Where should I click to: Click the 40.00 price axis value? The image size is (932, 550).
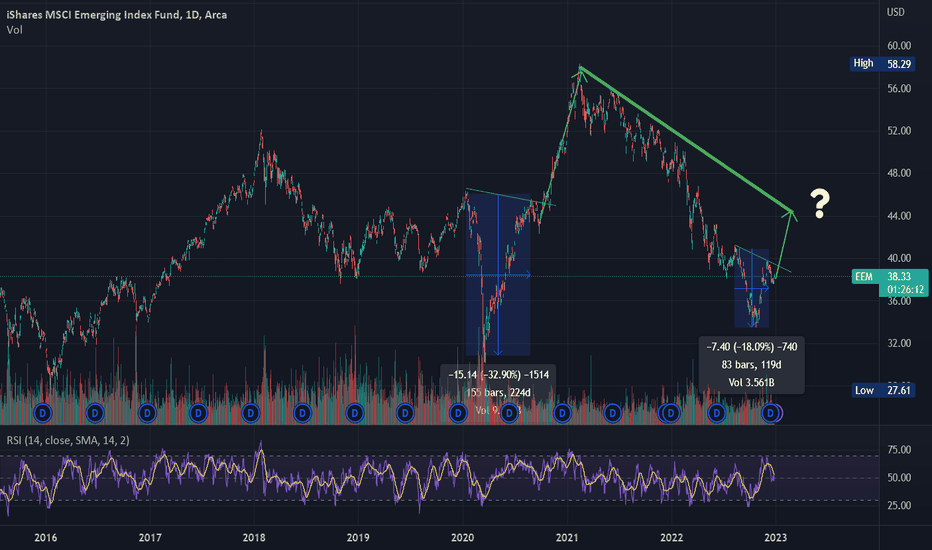coord(899,258)
